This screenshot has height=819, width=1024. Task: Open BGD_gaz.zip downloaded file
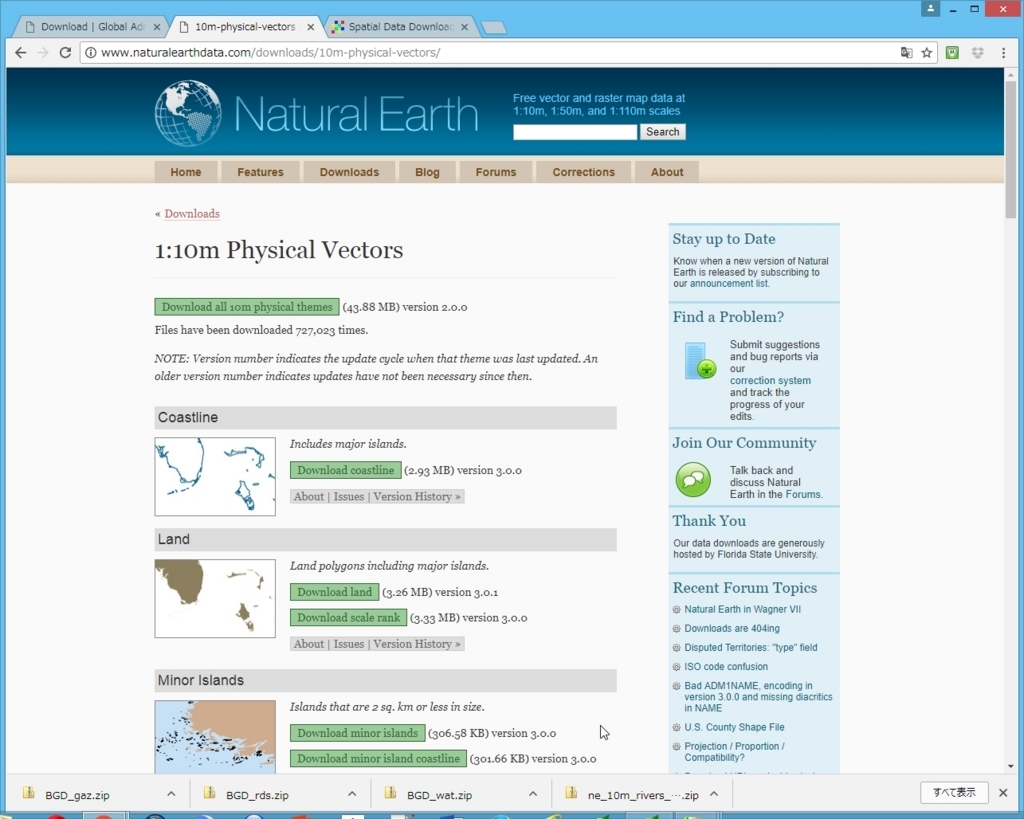pyautogui.click(x=77, y=795)
